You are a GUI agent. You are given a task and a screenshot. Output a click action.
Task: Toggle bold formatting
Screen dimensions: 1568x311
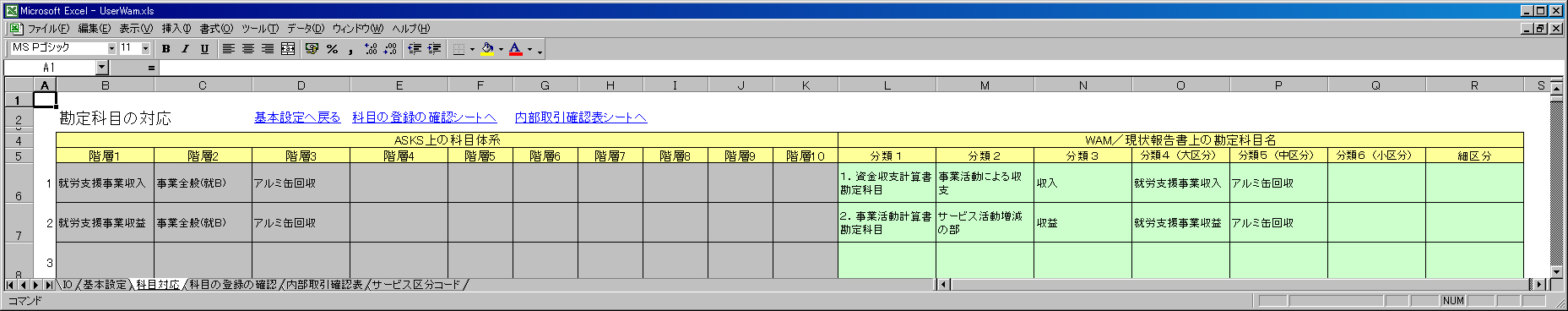coord(166,49)
